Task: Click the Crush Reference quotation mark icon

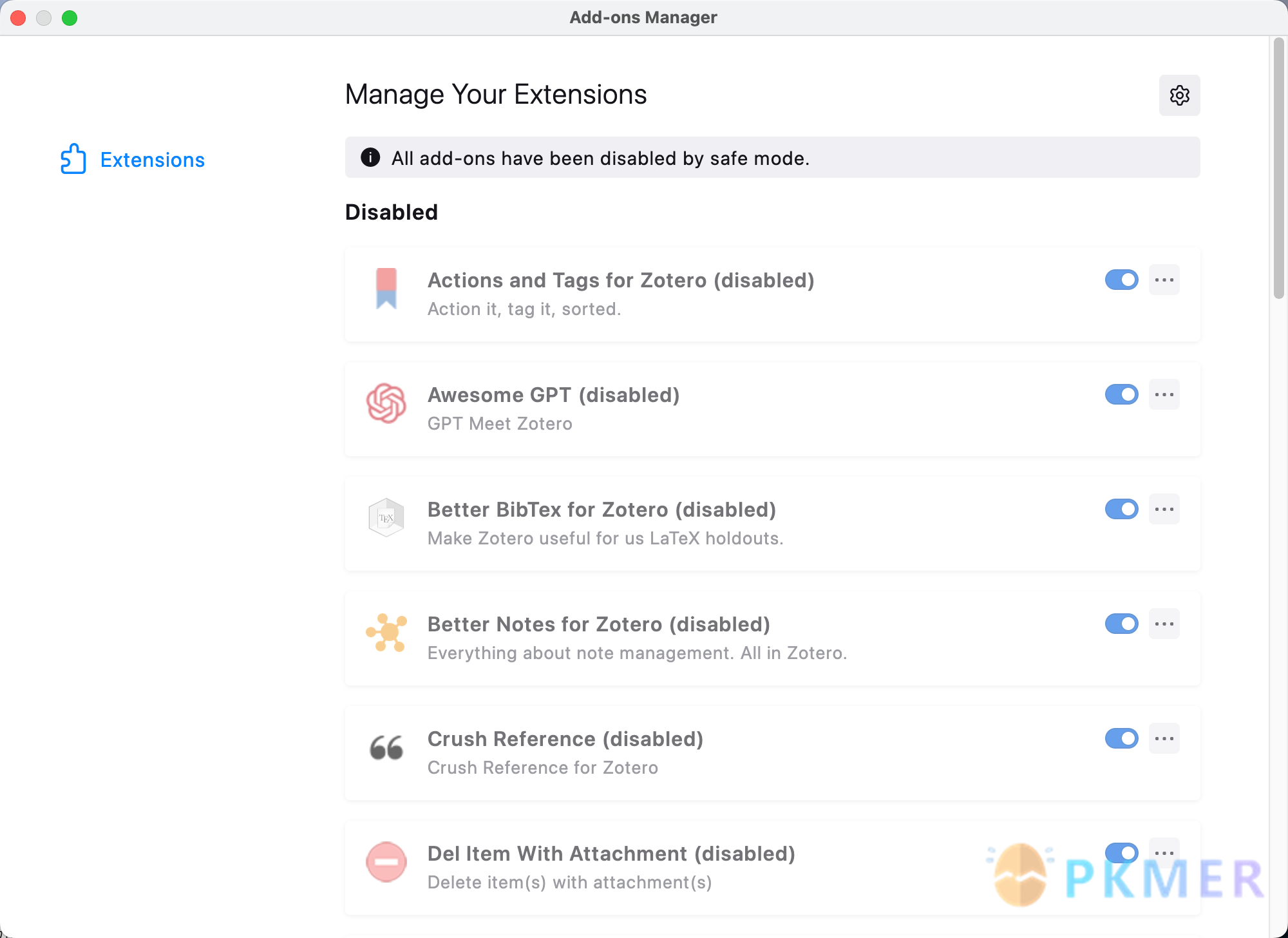Action: [x=386, y=747]
